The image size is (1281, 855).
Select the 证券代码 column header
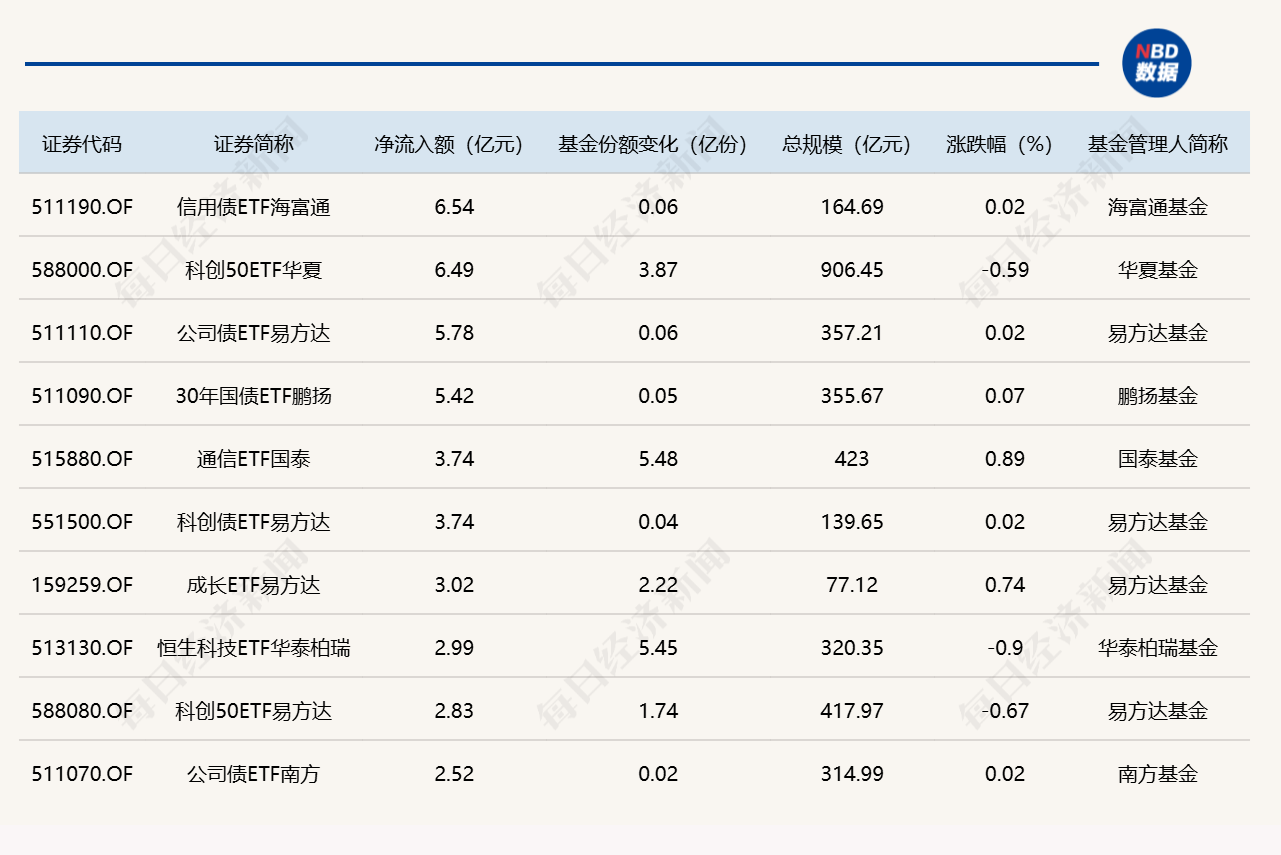(x=82, y=144)
